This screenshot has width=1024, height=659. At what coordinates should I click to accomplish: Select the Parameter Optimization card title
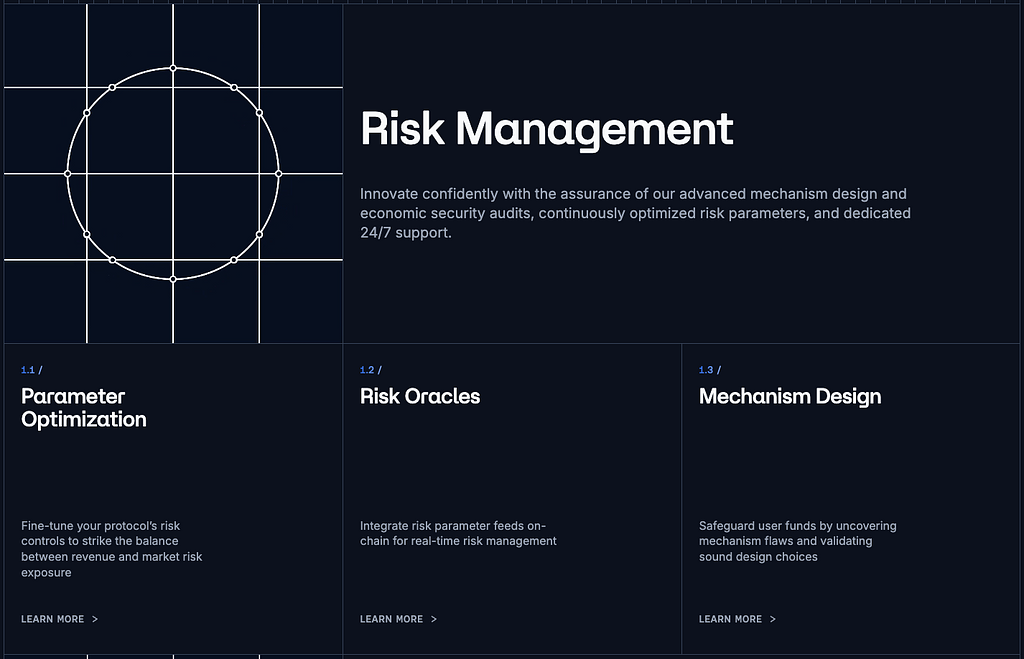pos(84,408)
